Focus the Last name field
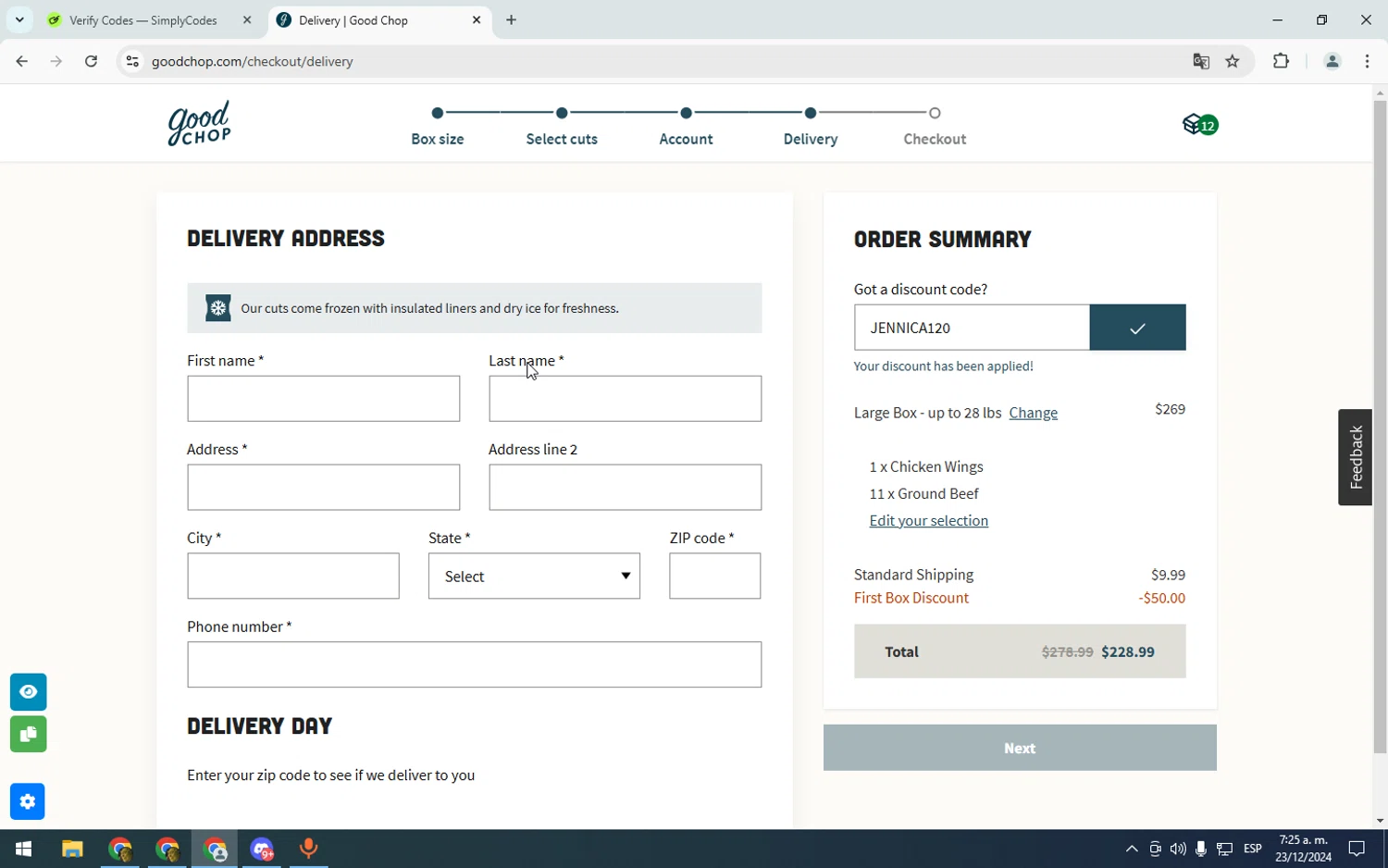 [625, 399]
